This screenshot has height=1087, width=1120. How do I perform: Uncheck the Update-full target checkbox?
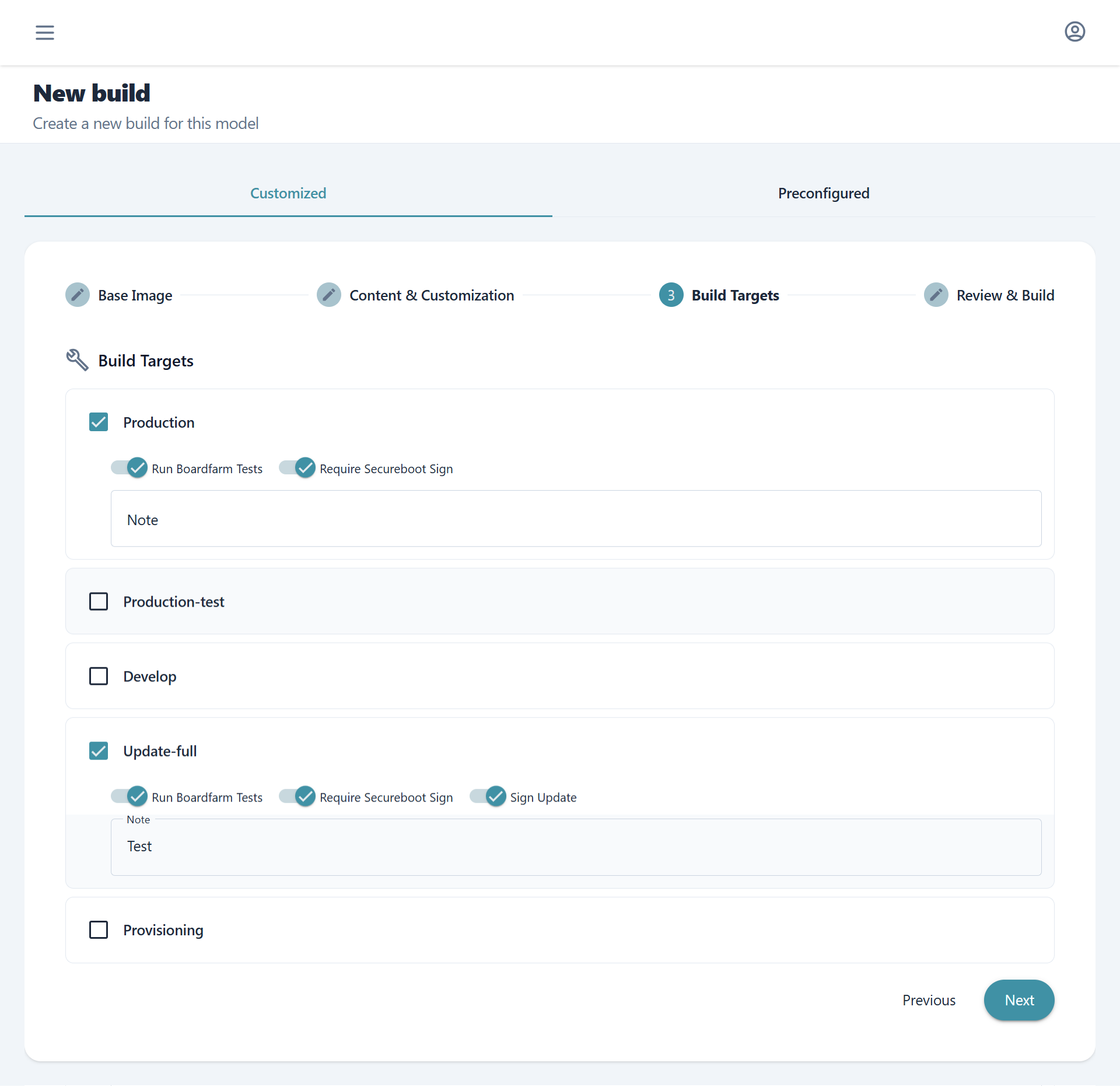point(99,750)
